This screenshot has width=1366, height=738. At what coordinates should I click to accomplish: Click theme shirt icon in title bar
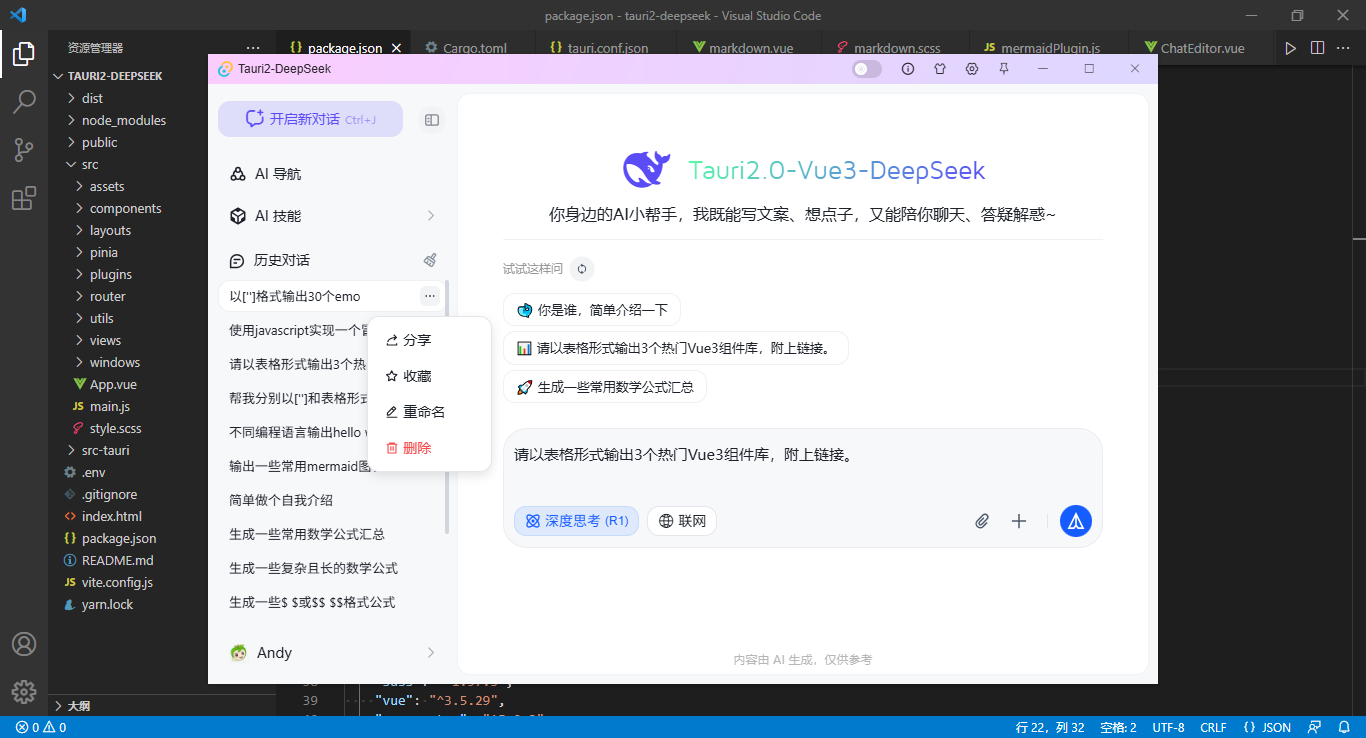[x=940, y=69]
